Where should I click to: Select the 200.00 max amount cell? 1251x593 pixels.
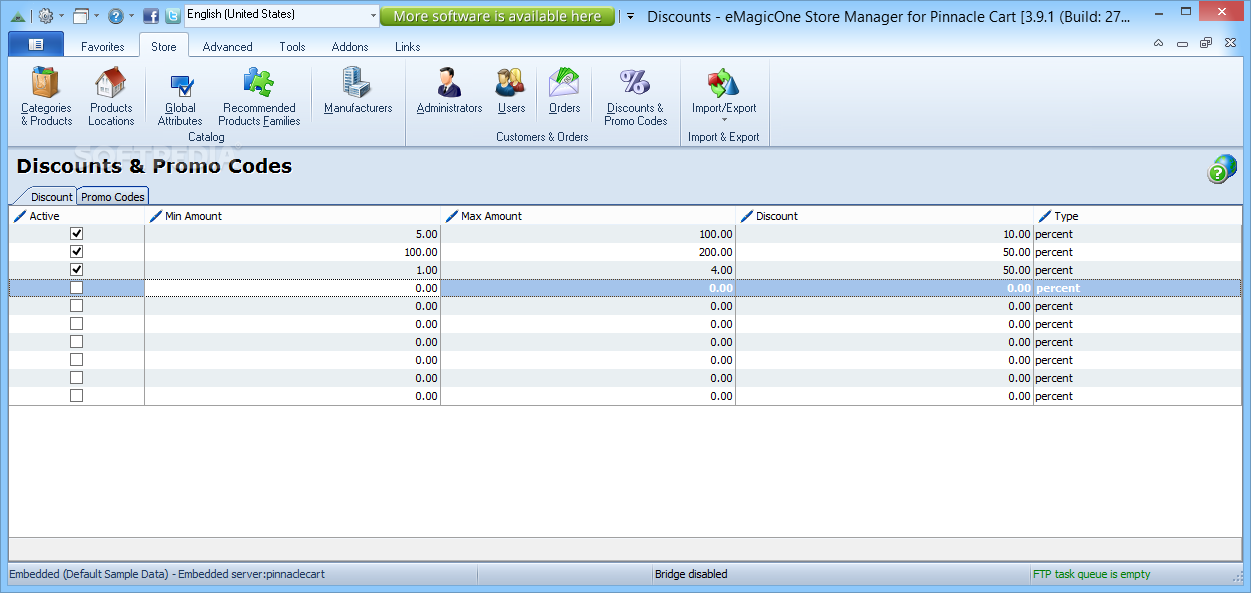(588, 252)
